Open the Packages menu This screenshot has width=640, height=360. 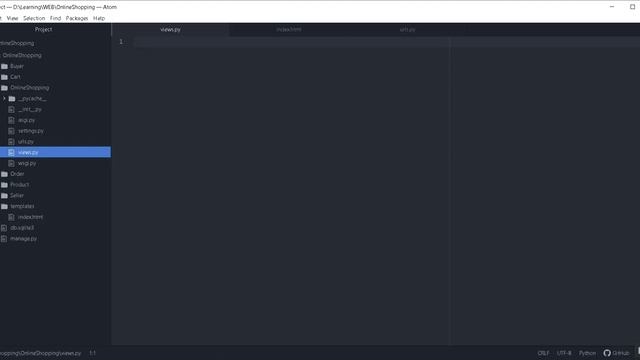pos(77,18)
